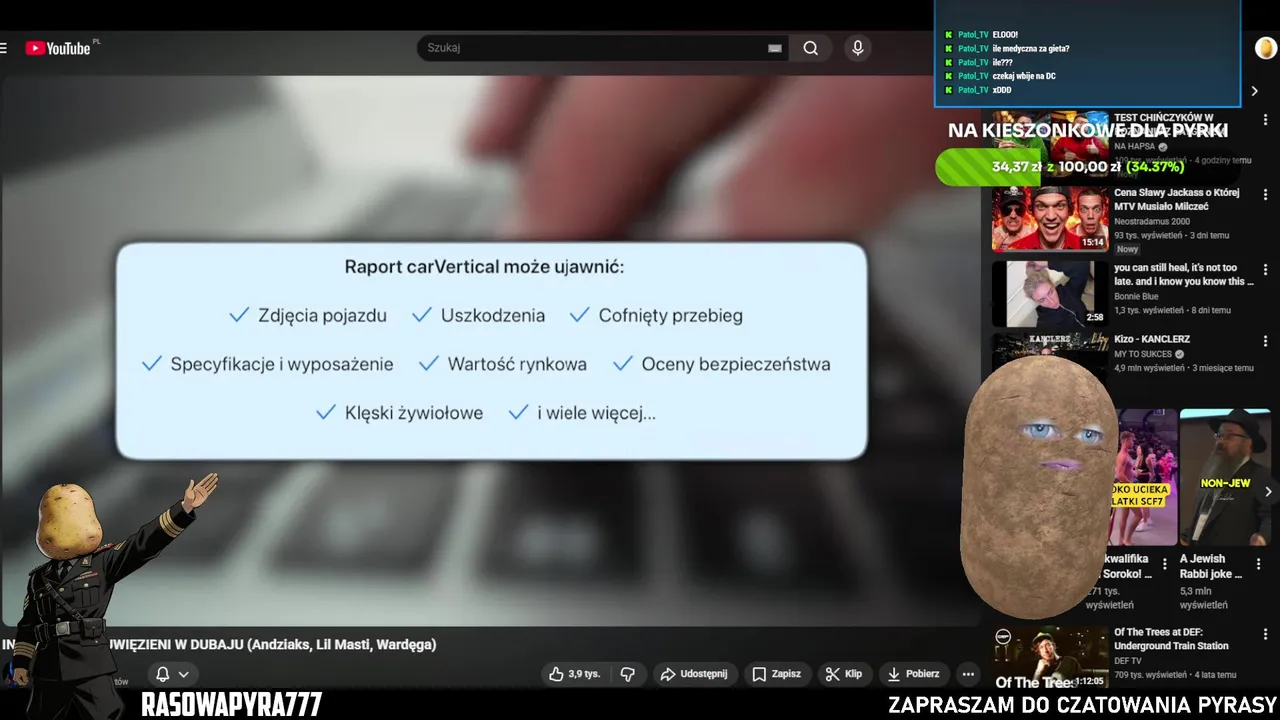Dislike the video with thumbs-down

628,674
